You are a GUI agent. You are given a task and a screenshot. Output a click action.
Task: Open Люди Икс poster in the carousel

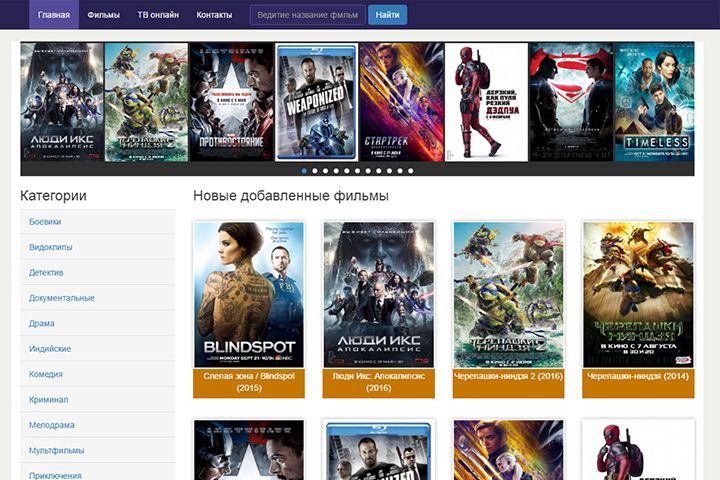point(62,102)
